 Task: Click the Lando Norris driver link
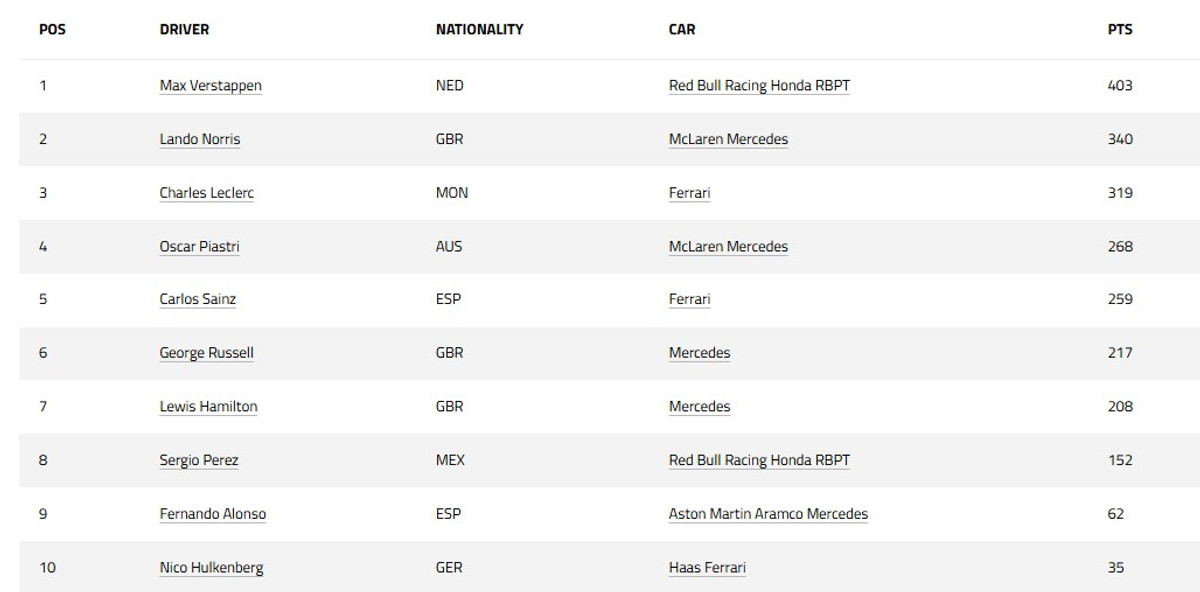point(199,139)
